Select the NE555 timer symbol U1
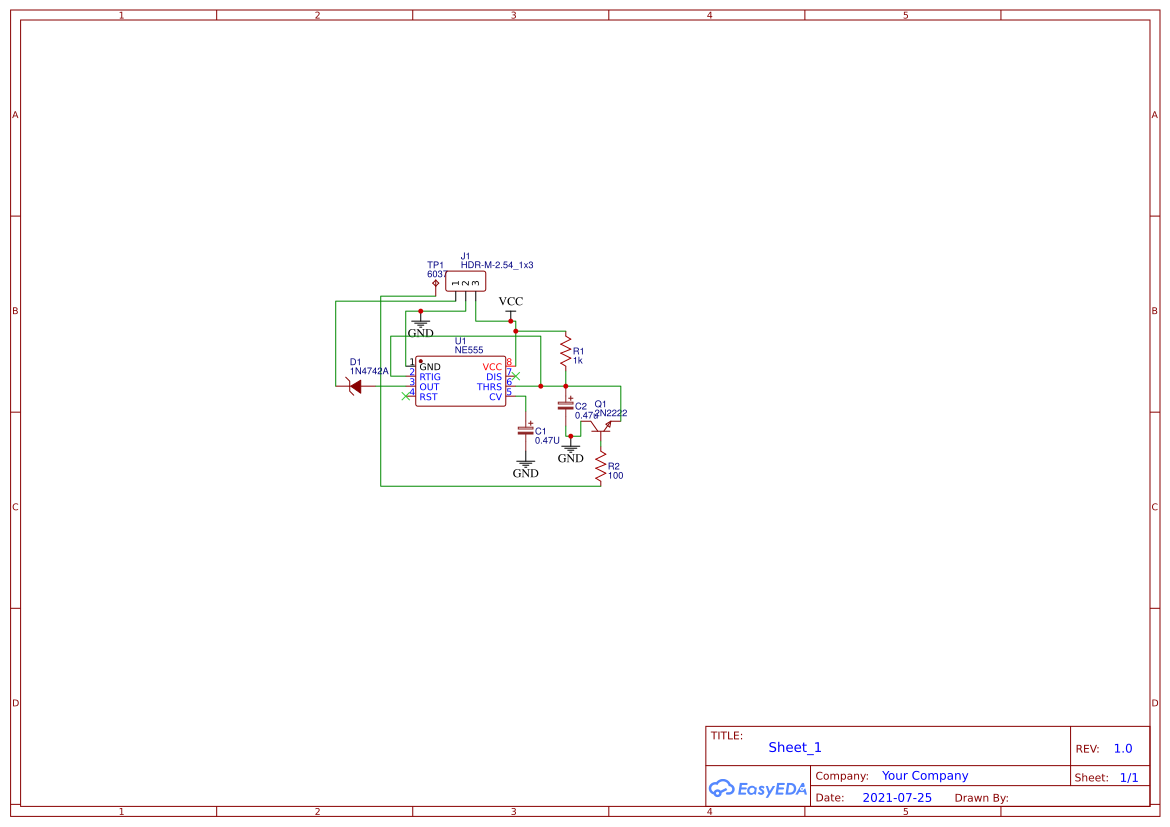 click(460, 380)
